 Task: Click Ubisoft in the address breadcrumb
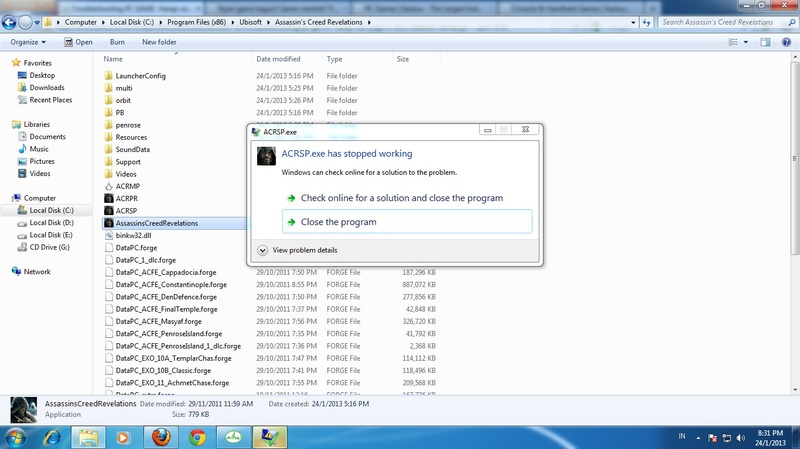click(x=251, y=22)
